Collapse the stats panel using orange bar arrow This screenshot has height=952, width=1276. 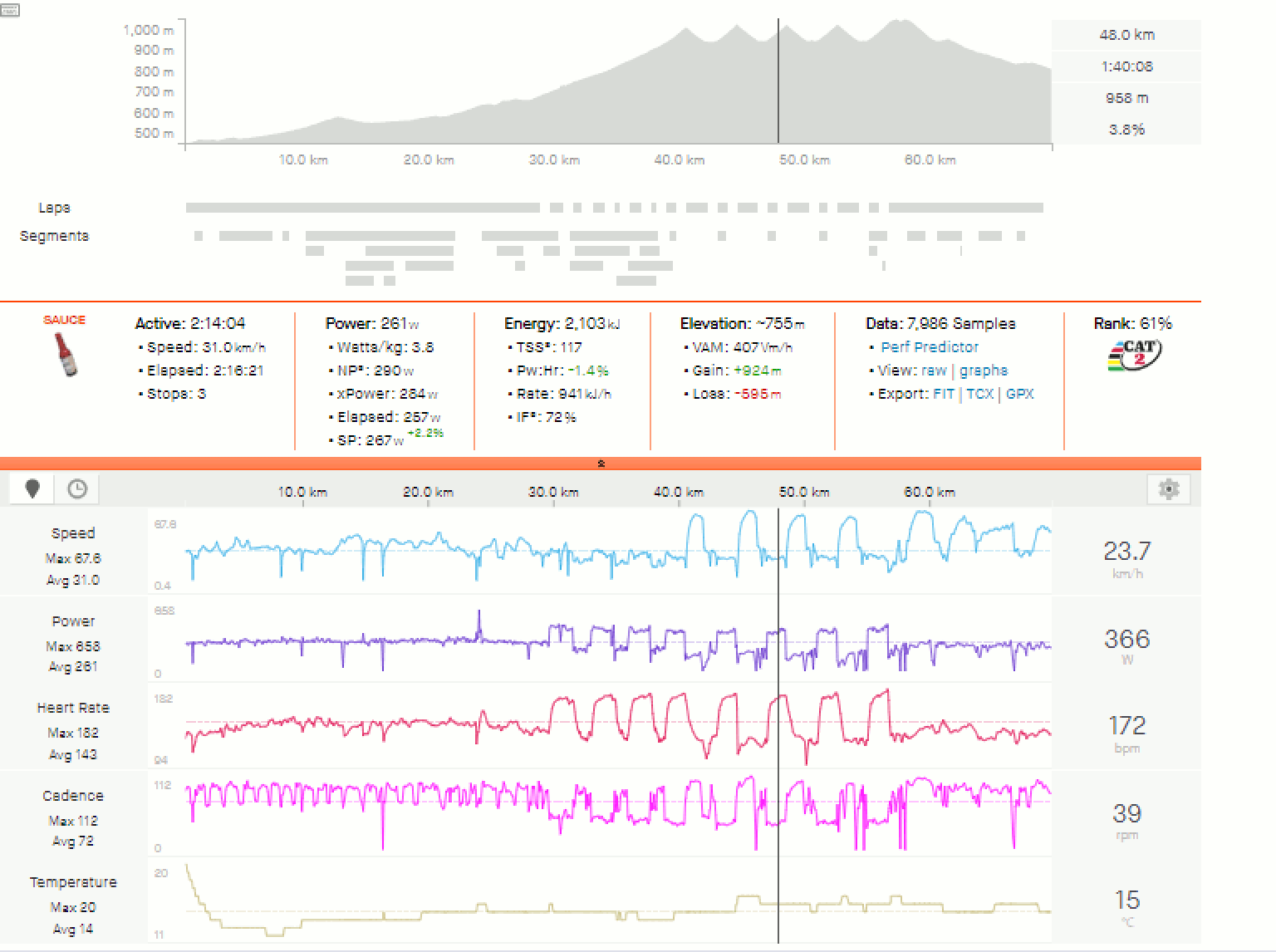(x=601, y=464)
